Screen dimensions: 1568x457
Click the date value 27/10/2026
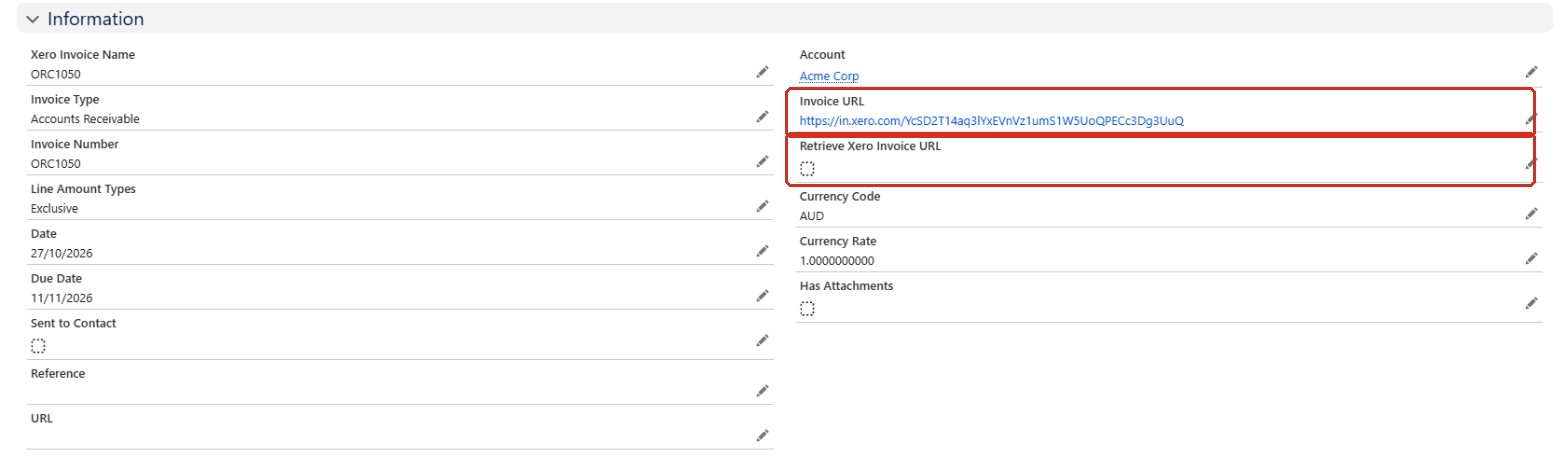(x=62, y=254)
